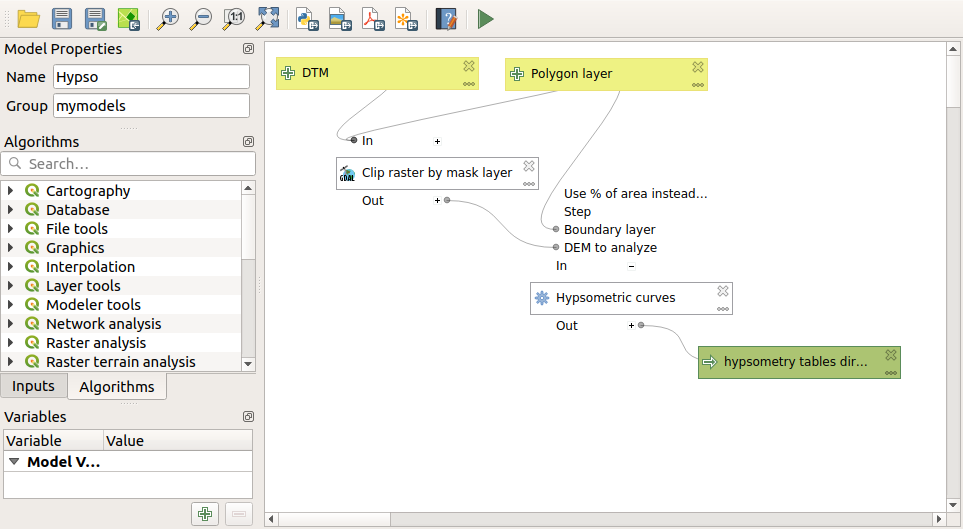
Task: Click the zoom out magnifier icon
Action: coord(201,18)
